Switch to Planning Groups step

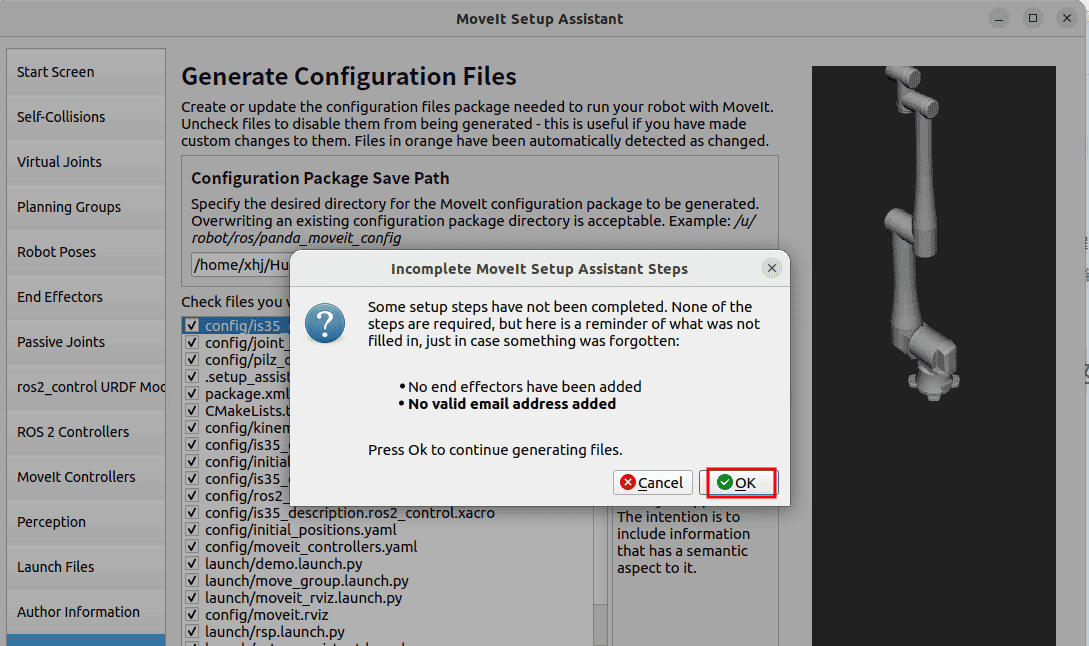[x=86, y=207]
